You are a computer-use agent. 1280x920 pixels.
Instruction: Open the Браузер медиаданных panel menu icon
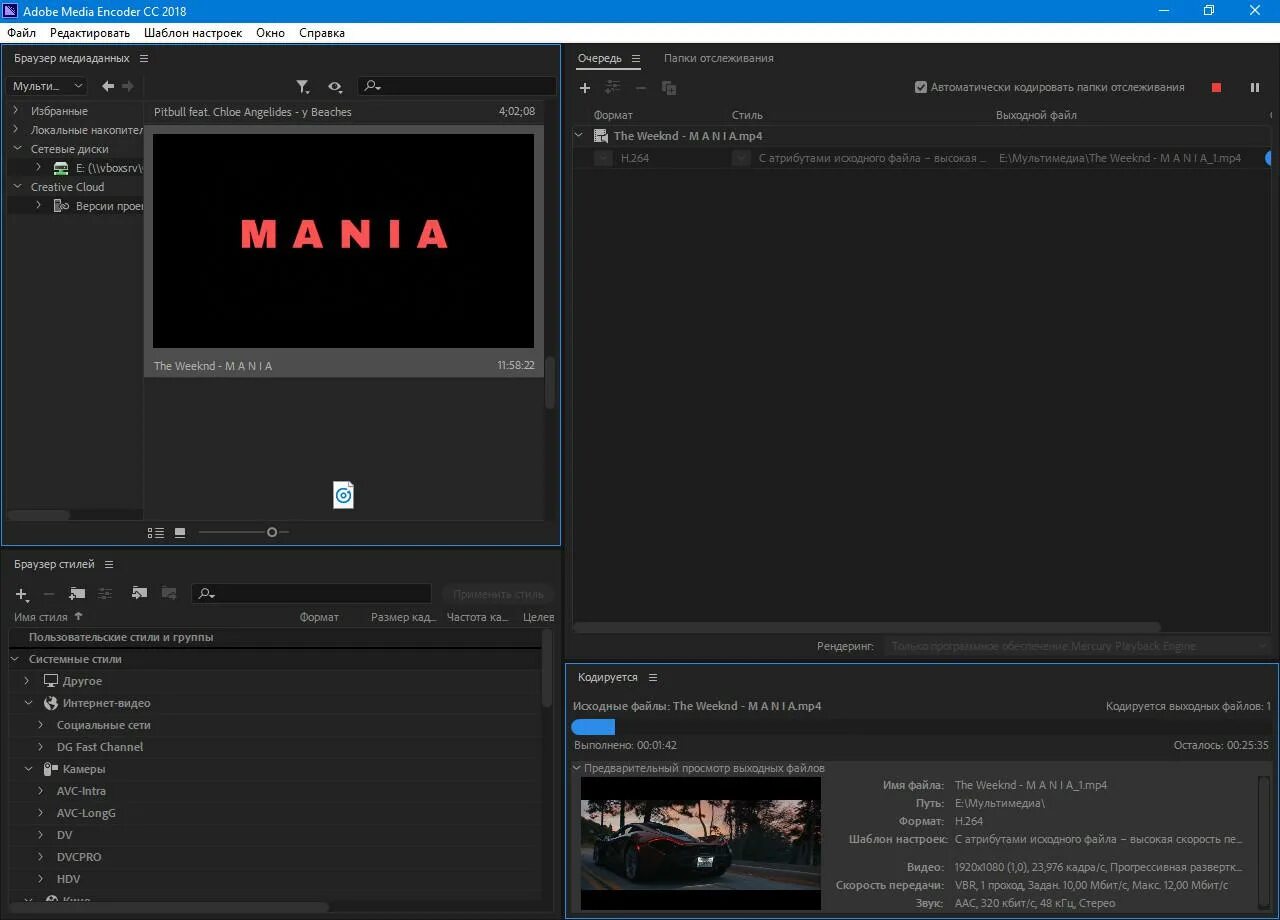coord(143,58)
